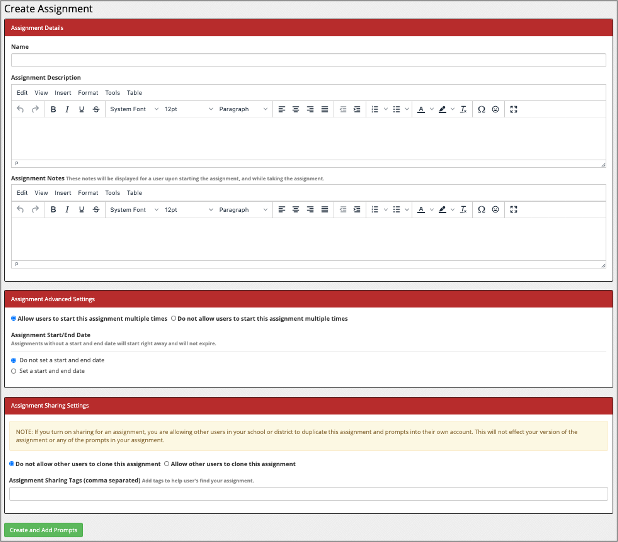Screen dimensions: 618x542
Task: Open System Font dropdown in the Assignment Description editor
Action: [x=133, y=109]
